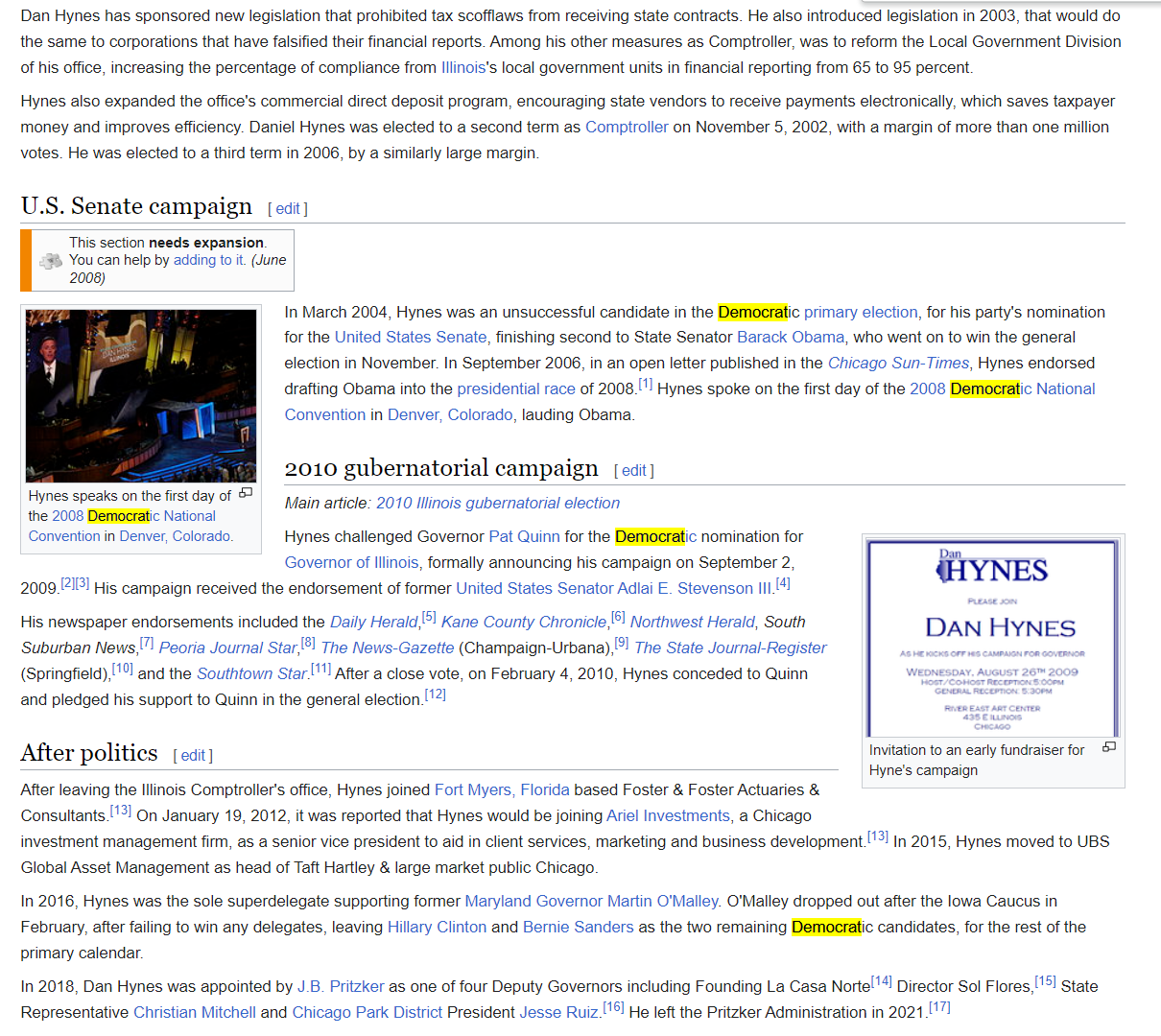
Task: Open the Dan Hynes fundraiser invitation image
Action: pos(993,638)
